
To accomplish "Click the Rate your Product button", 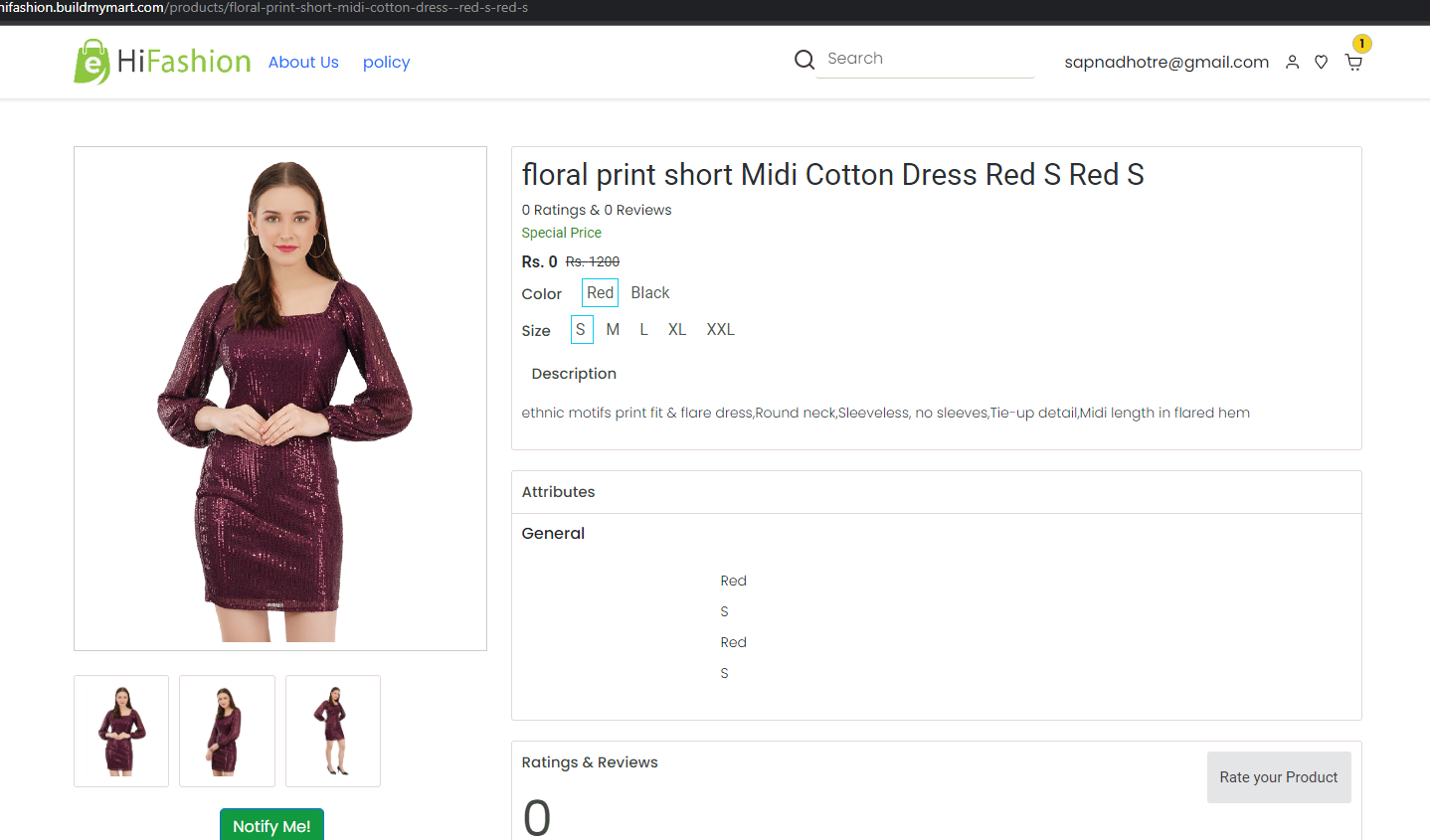I will [x=1279, y=777].
